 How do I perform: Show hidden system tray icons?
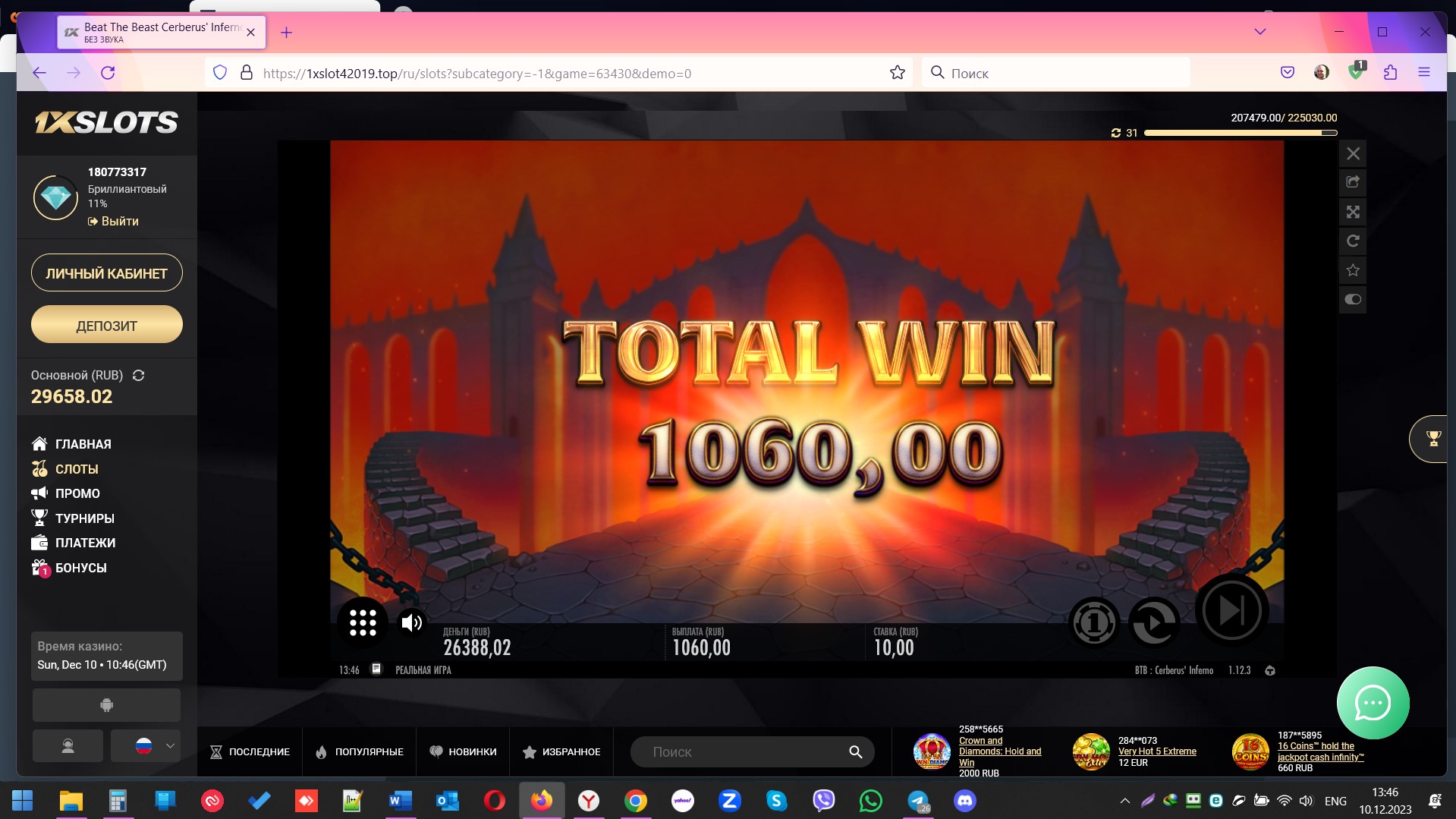pyautogui.click(x=1125, y=801)
